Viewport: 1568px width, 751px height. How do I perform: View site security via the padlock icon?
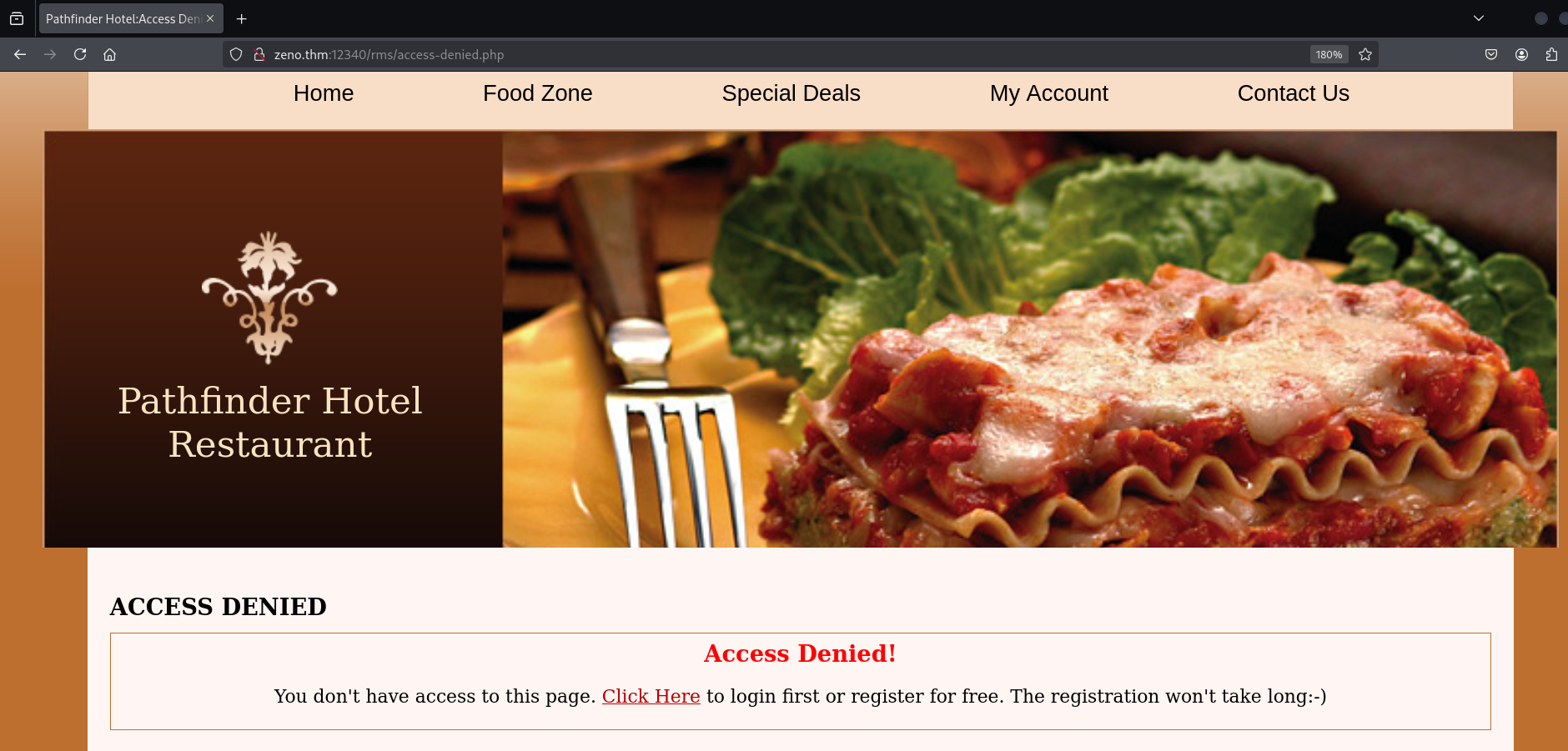coord(259,54)
